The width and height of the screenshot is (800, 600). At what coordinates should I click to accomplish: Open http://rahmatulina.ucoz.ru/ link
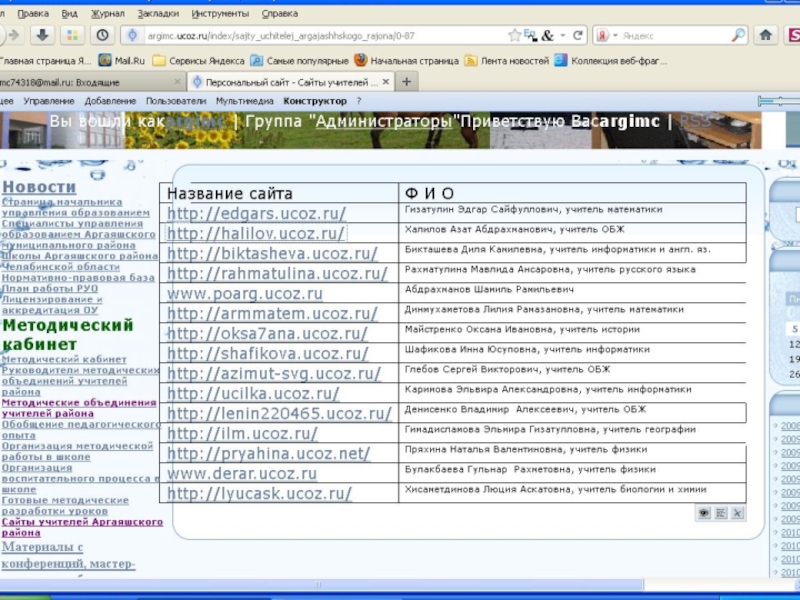coord(277,273)
